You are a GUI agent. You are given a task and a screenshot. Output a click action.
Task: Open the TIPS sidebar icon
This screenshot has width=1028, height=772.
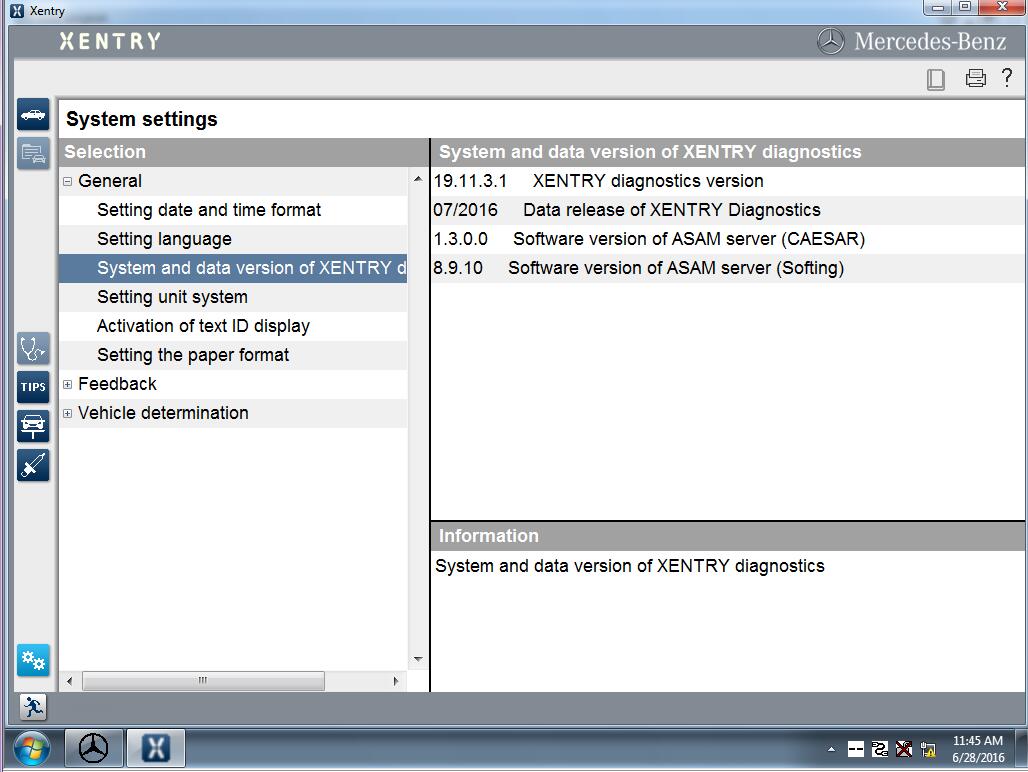point(33,387)
